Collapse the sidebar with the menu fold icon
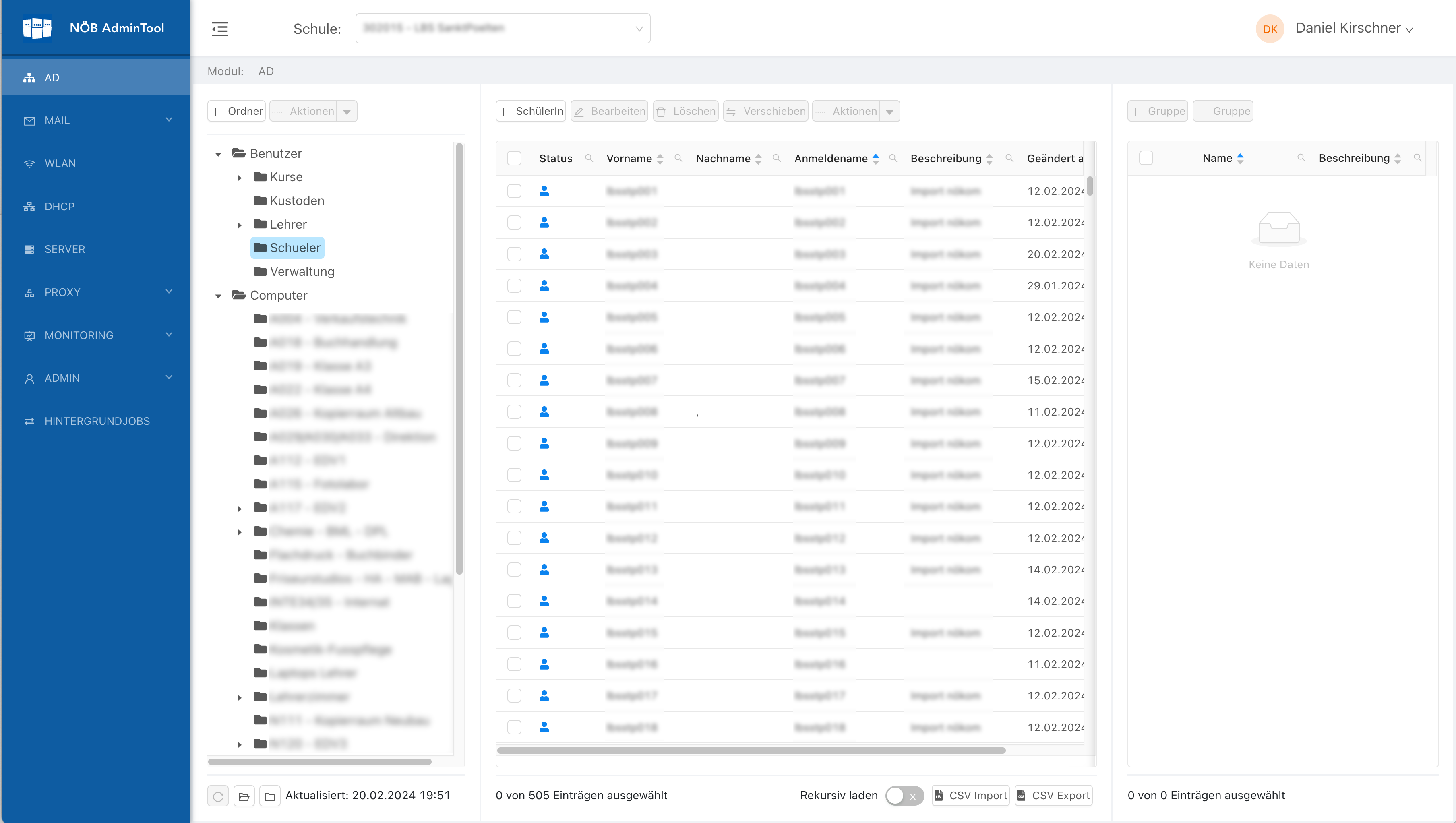Screen dimensions: 1456x823 (x=220, y=29)
